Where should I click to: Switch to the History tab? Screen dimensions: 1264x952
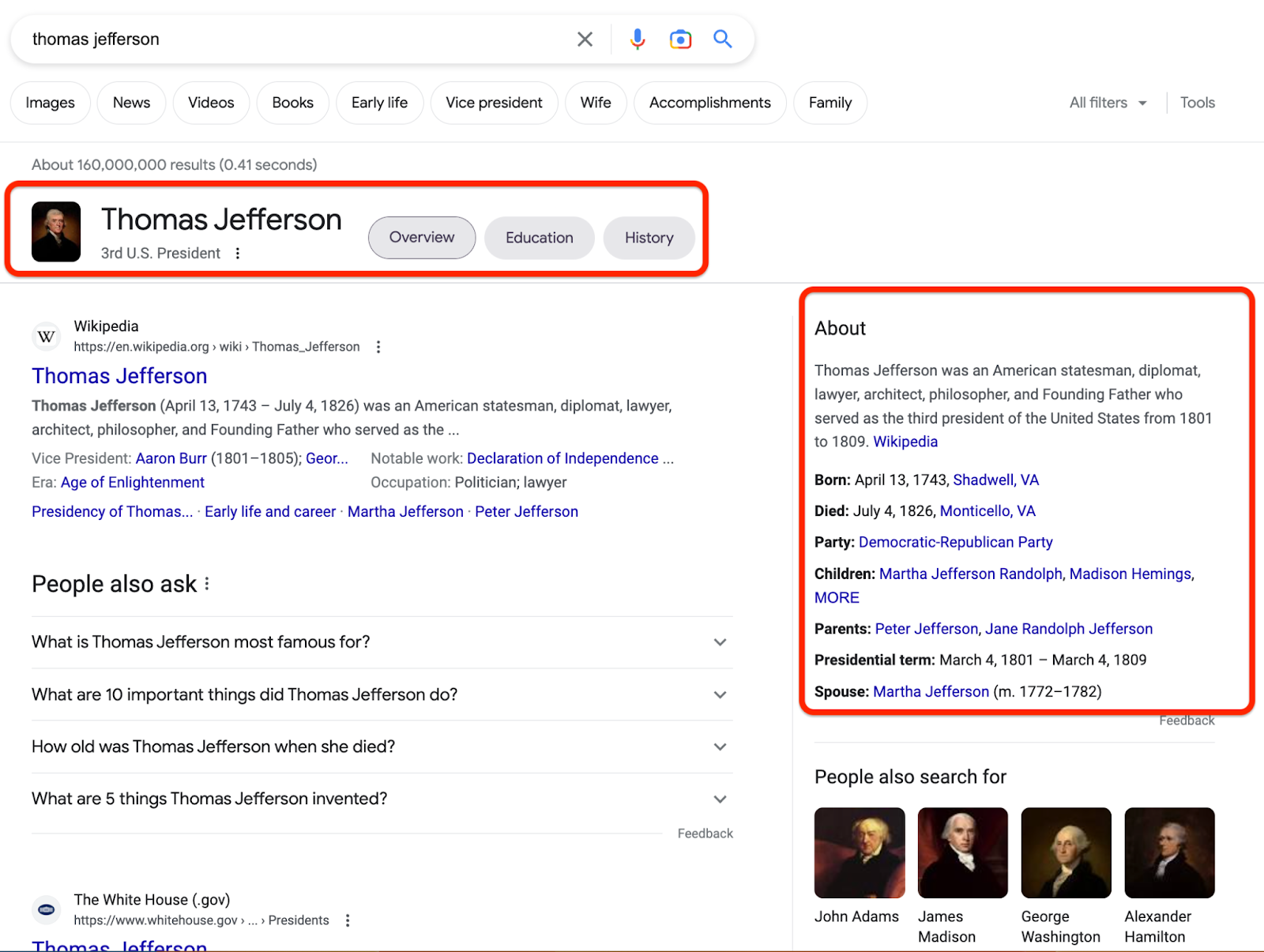[x=649, y=238]
